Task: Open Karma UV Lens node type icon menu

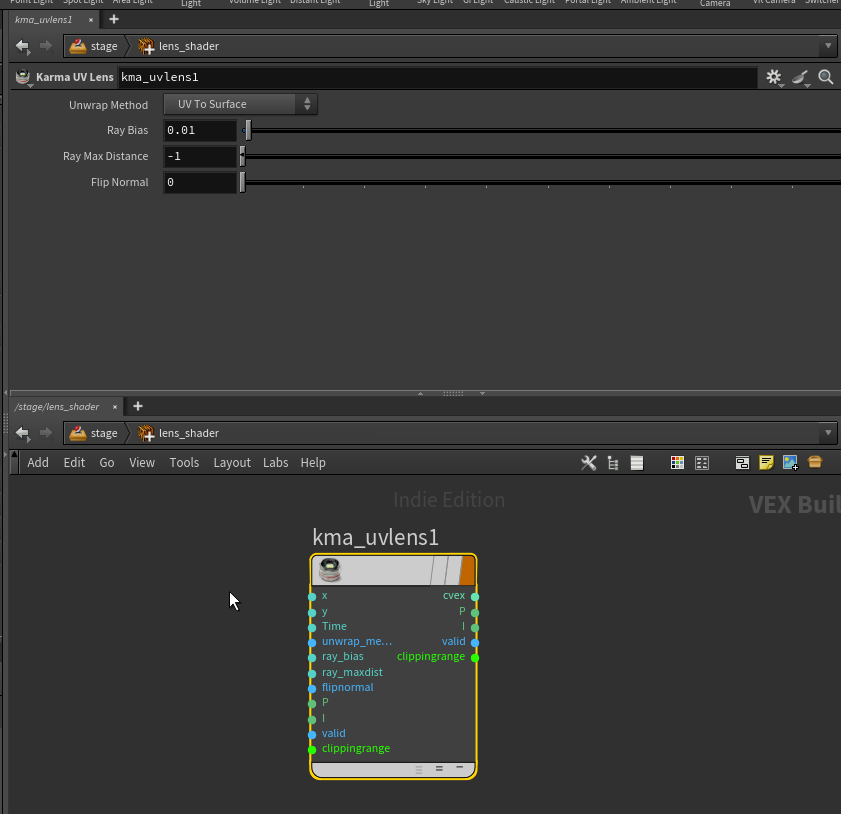Action: click(23, 77)
